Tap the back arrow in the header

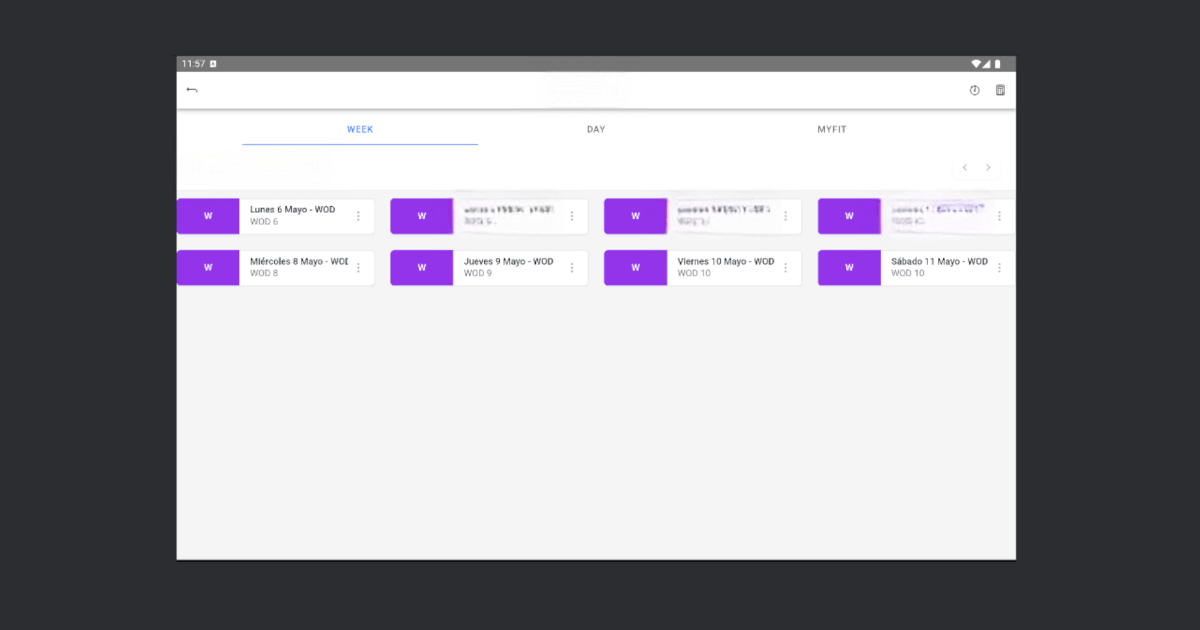(192, 90)
